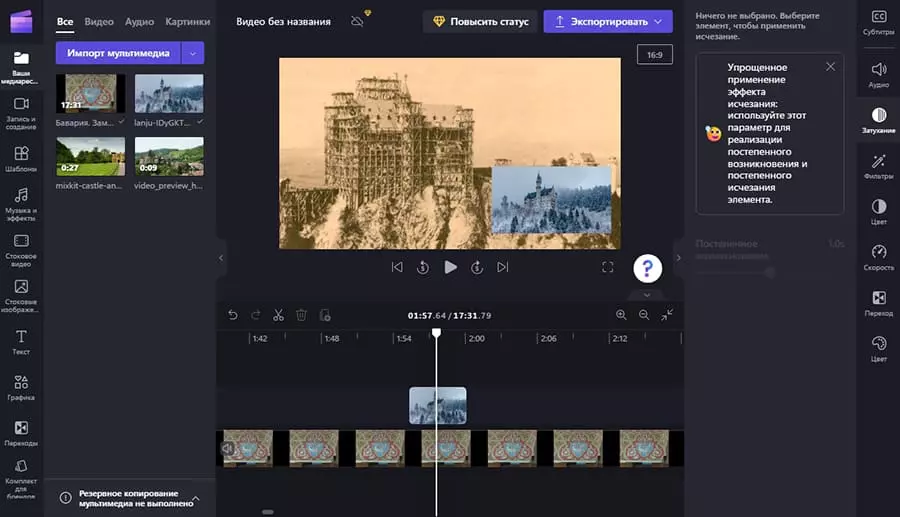Switch to the Картинки tab
Viewport: 900px width, 517px height.
188,21
